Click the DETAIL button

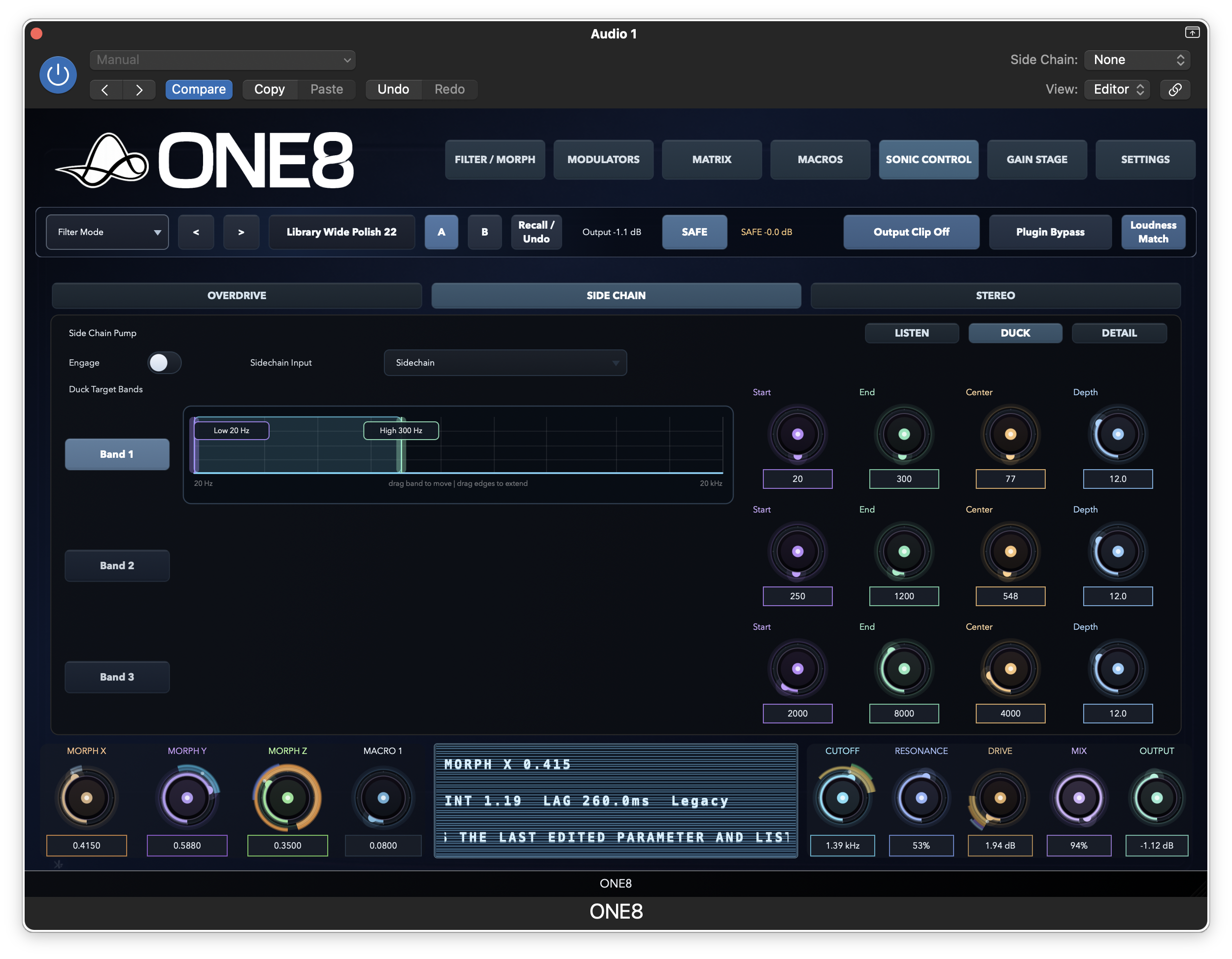coord(1120,333)
